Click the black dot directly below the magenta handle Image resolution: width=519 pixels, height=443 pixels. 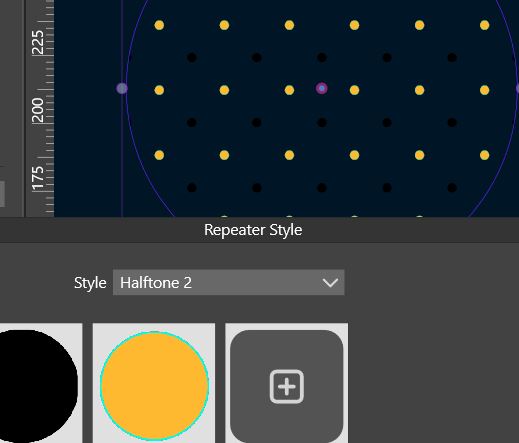pyautogui.click(x=322, y=122)
